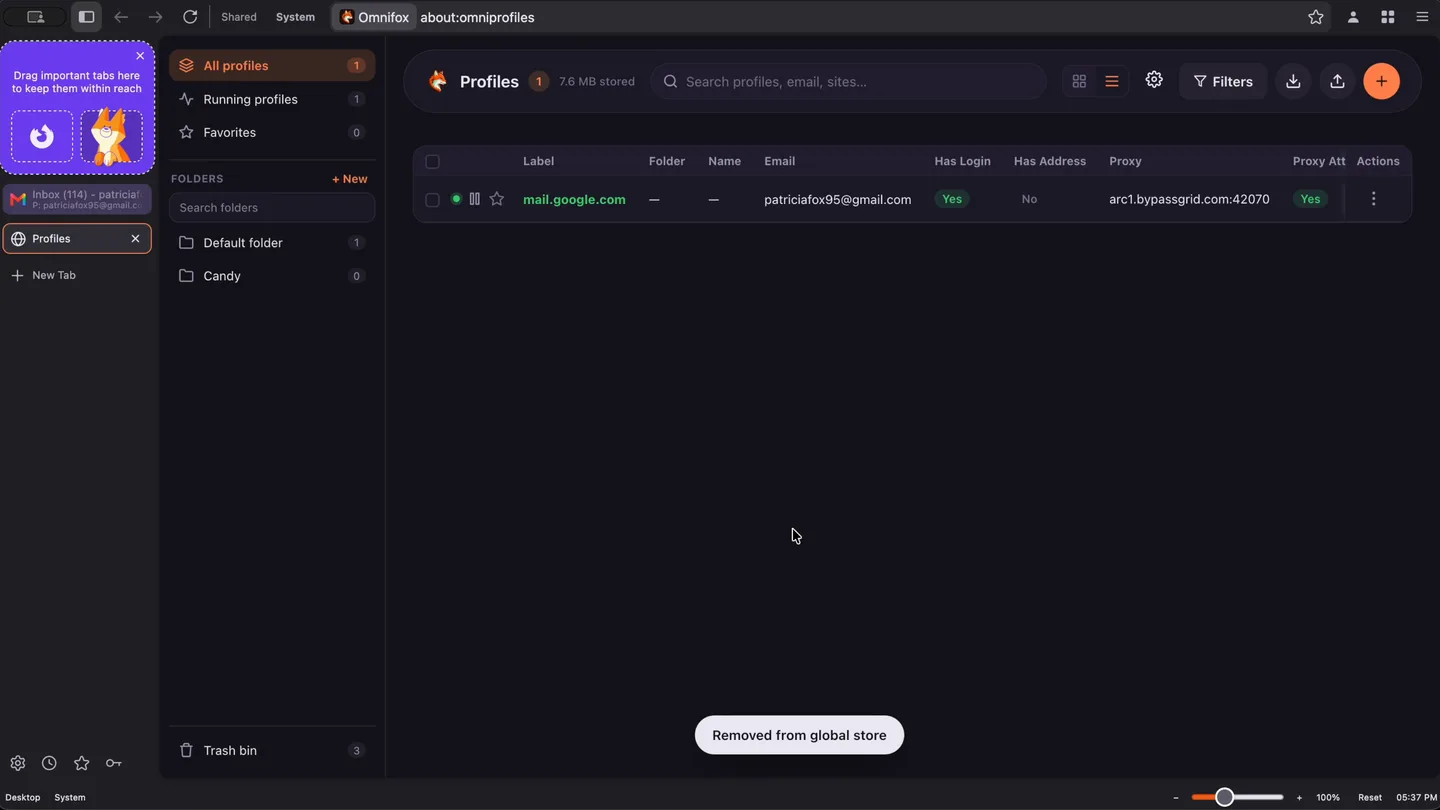The height and width of the screenshot is (810, 1440).
Task: Open the Filters dropdown
Action: pos(1223,82)
